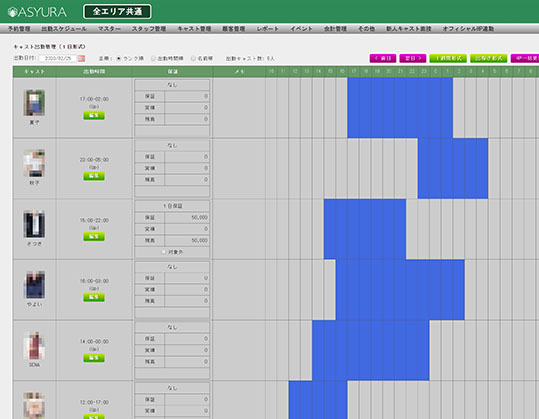
Task: Open the 会計管理 menu
Action: pos(335,29)
